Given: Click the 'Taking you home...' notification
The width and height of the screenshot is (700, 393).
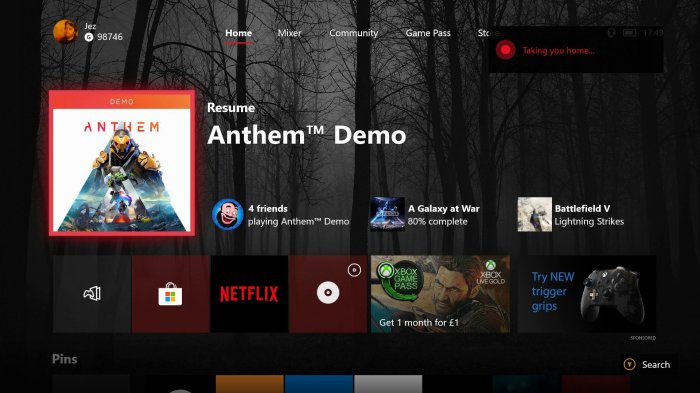Looking at the screenshot, I should [x=576, y=50].
